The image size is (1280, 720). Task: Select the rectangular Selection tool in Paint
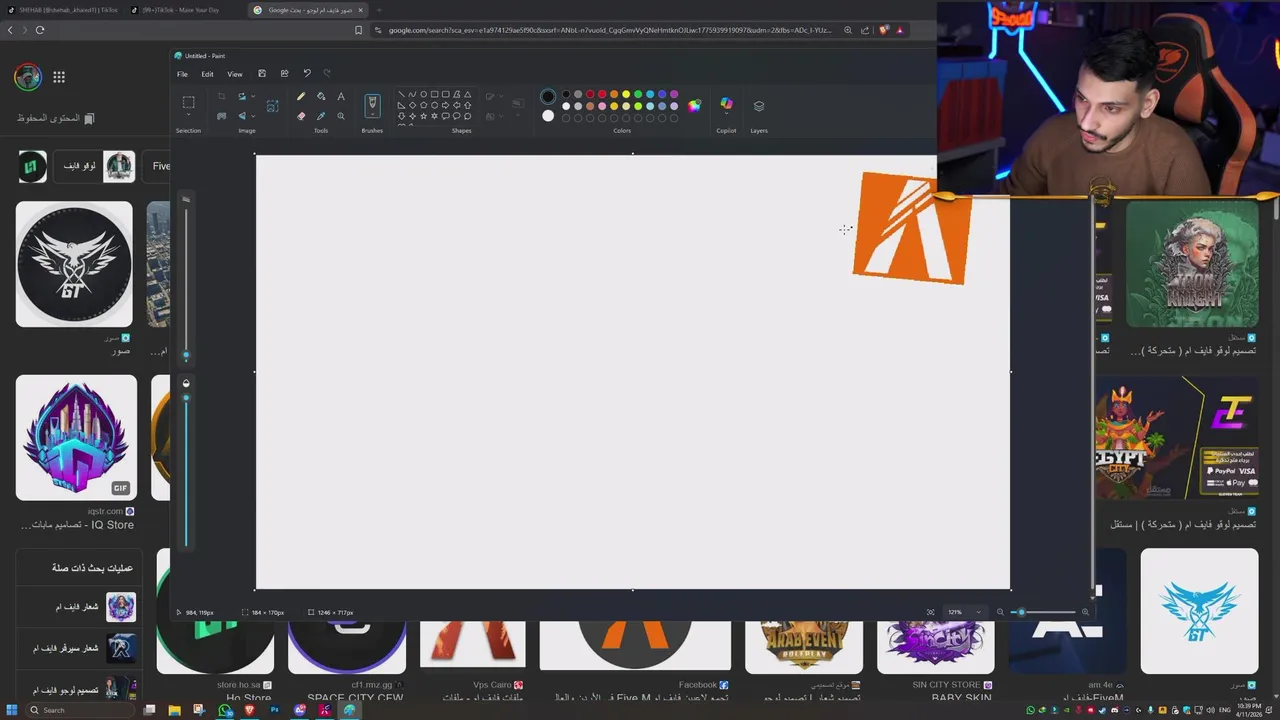188,102
